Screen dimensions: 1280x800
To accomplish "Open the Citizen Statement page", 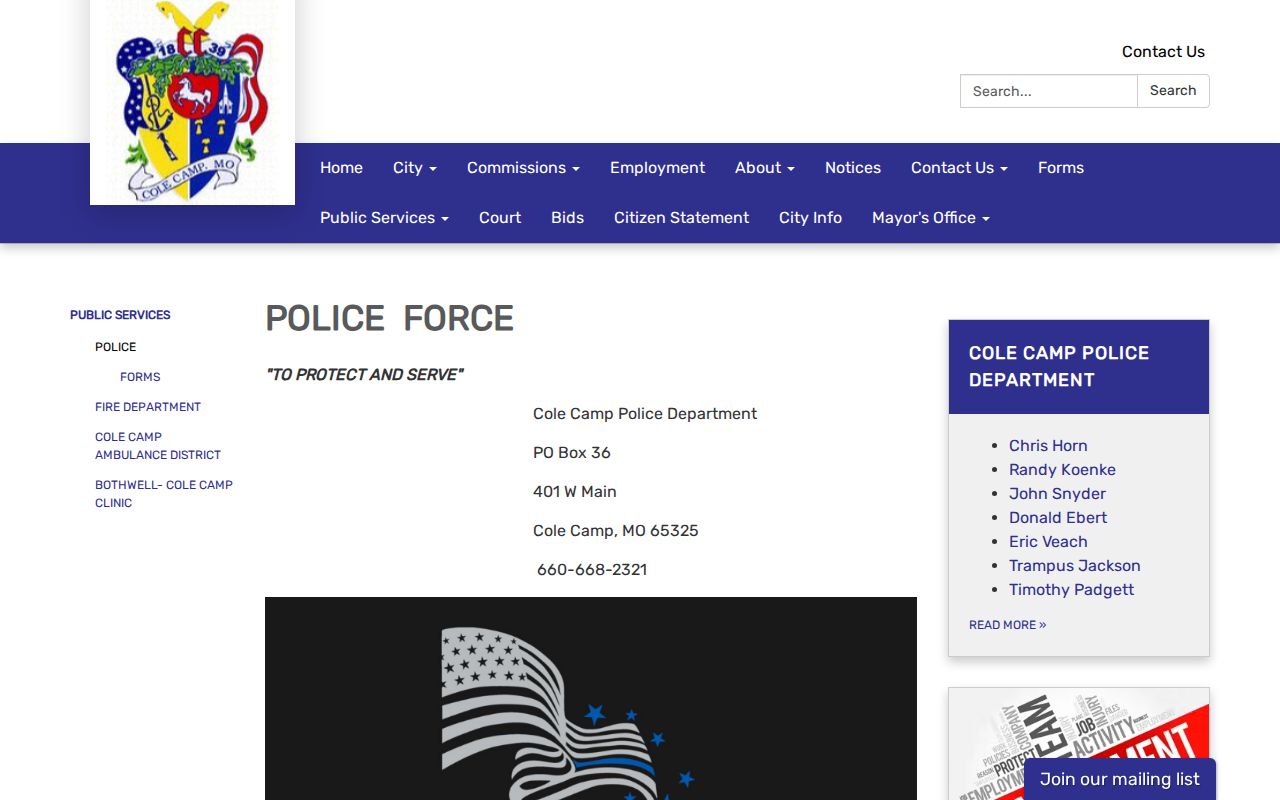I will pos(681,218).
